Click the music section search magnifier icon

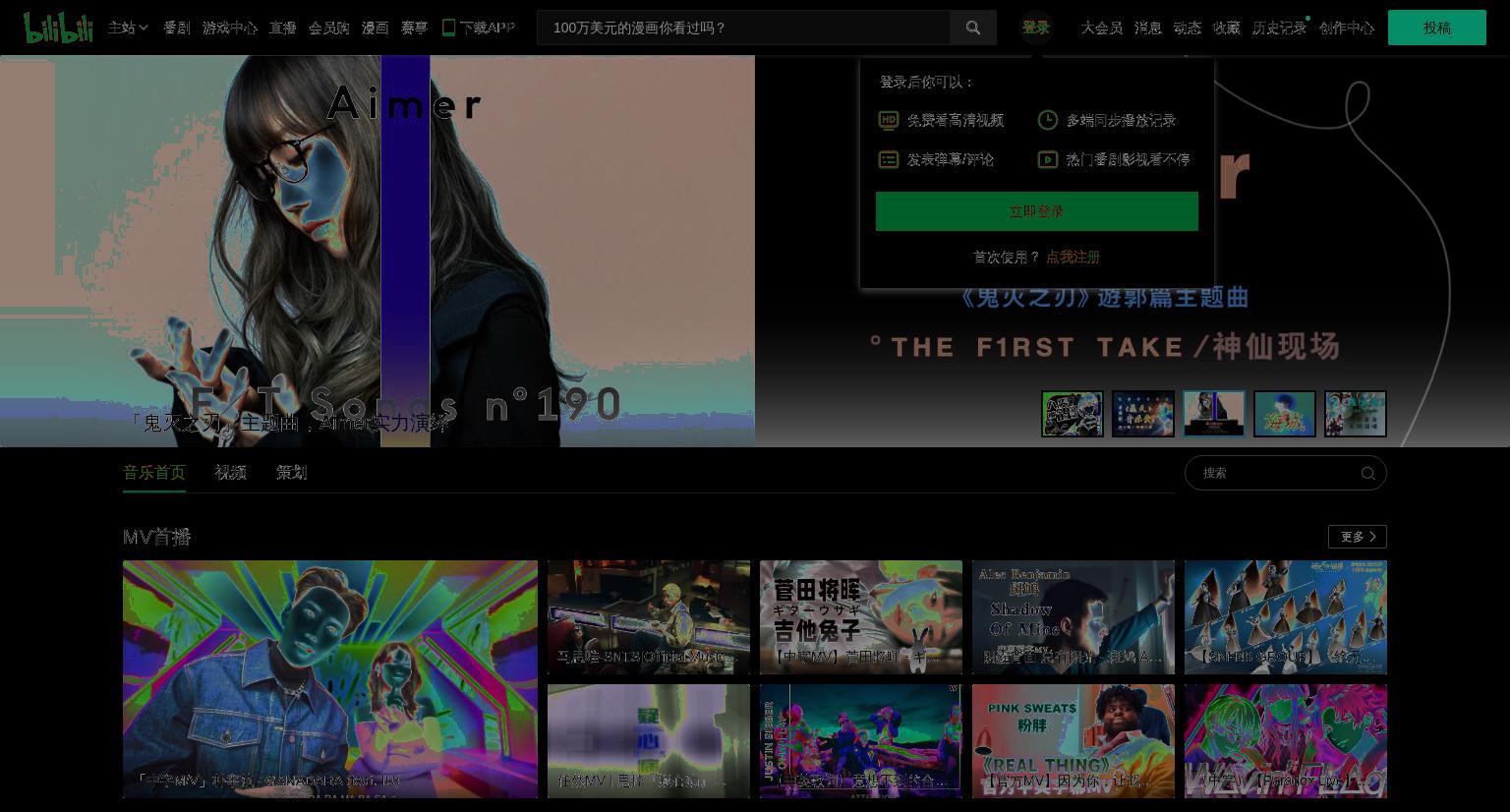1367,473
